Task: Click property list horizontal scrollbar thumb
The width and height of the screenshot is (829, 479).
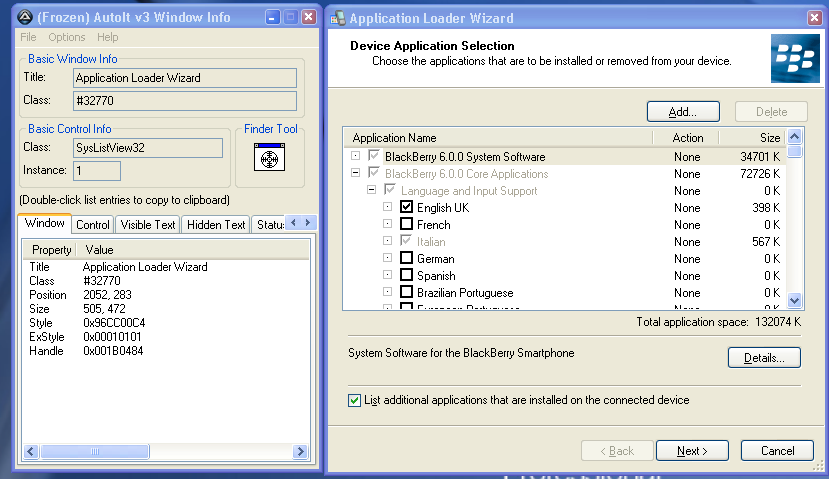Action: (95, 452)
